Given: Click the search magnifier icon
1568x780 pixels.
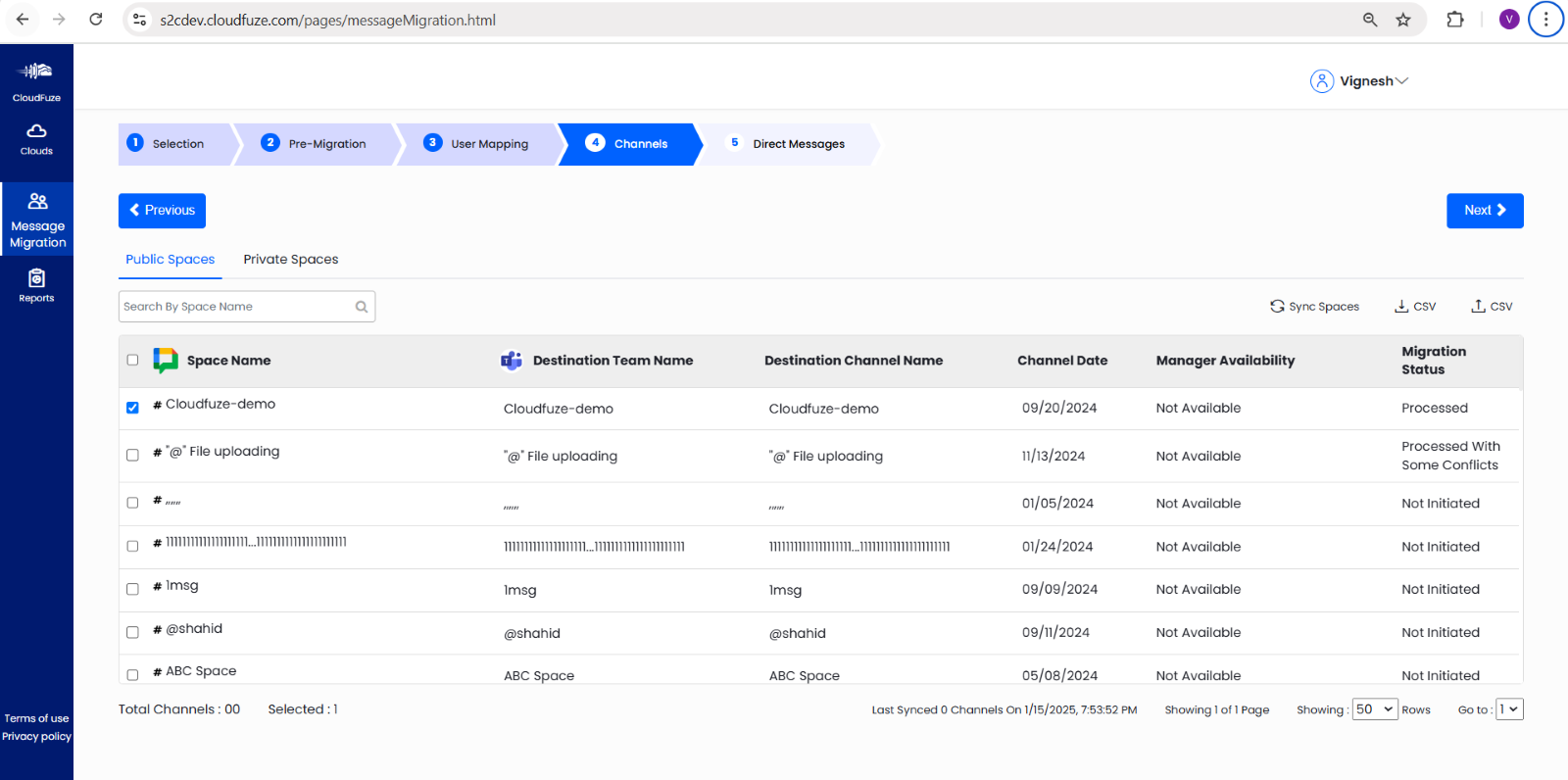Looking at the screenshot, I should tap(362, 307).
